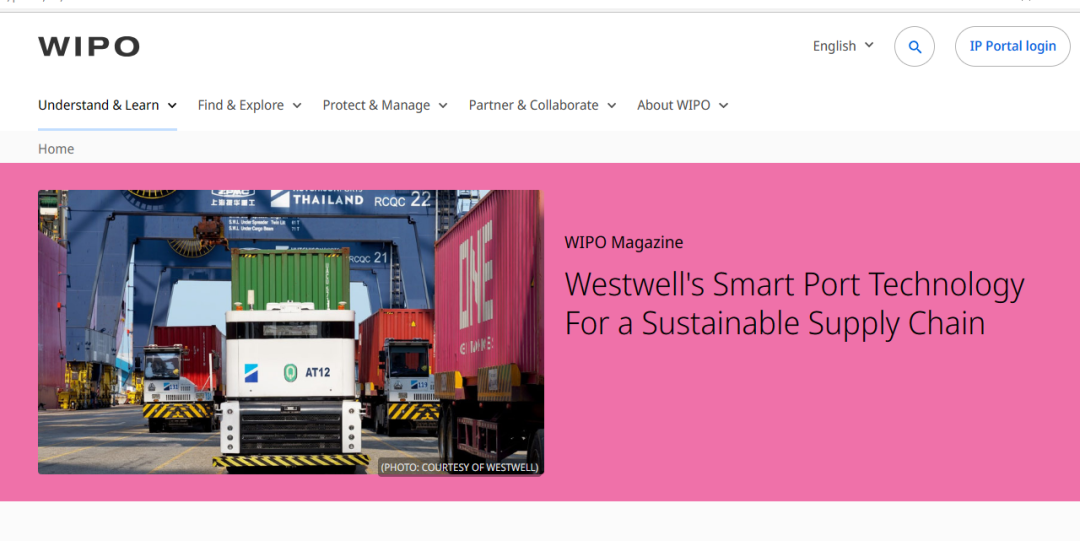
Task: Open the English language selector
Action: [843, 46]
